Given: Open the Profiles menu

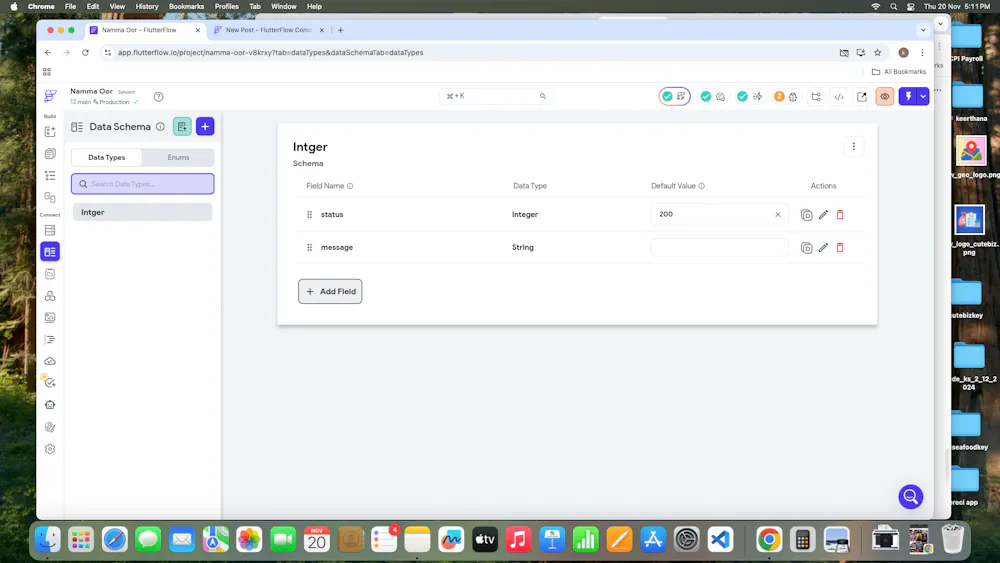Looking at the screenshot, I should tap(226, 6).
